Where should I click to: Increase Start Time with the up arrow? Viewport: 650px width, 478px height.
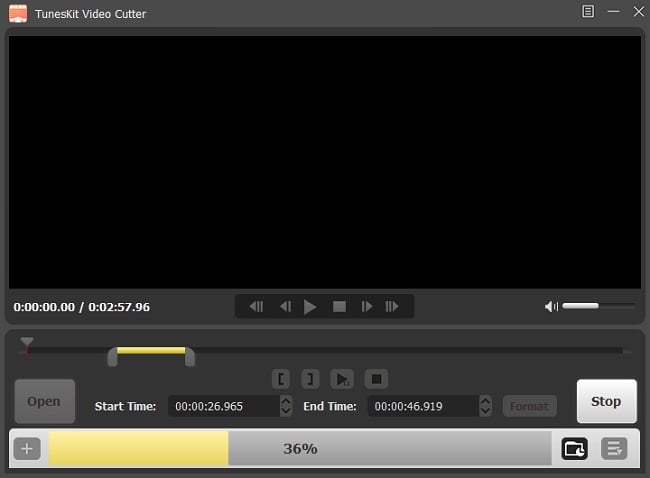[x=286, y=401]
